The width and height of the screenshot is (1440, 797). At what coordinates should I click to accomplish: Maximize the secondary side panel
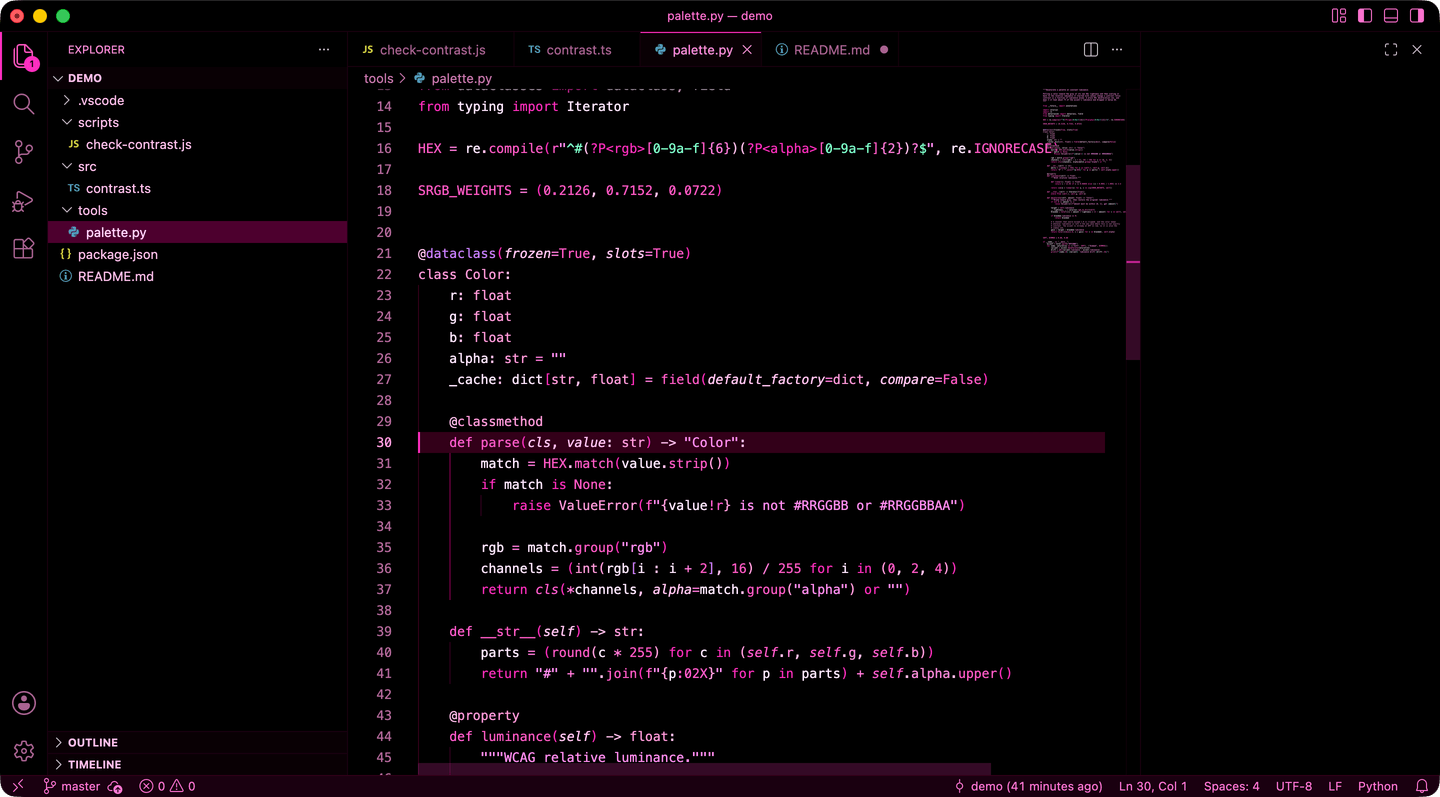click(1391, 50)
